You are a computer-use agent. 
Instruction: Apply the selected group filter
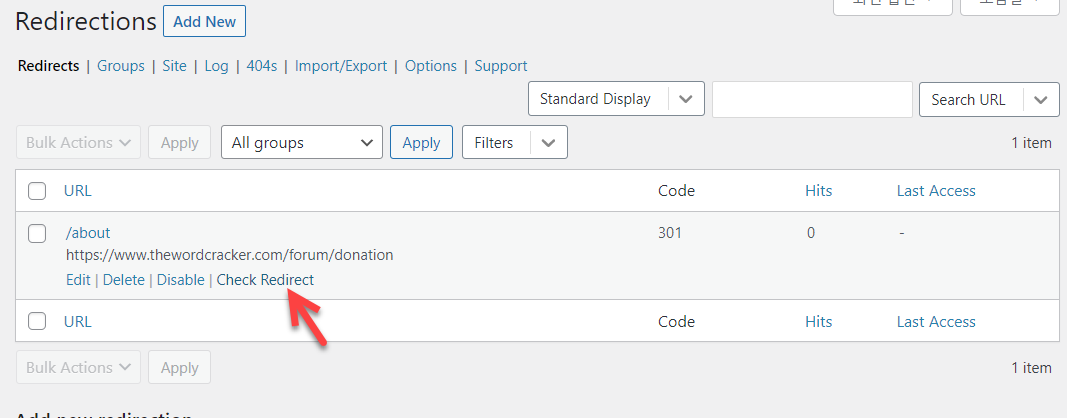coord(421,143)
